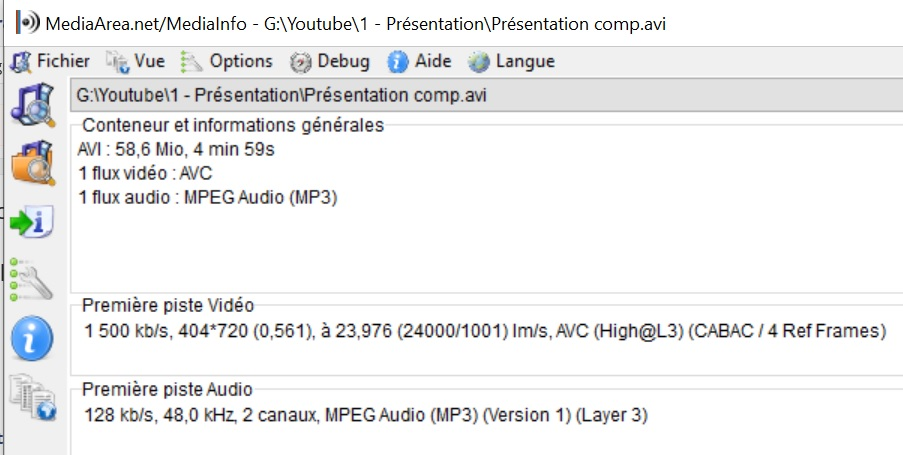Click the blue About info icon
This screenshot has width=903, height=455.
pyautogui.click(x=32, y=338)
